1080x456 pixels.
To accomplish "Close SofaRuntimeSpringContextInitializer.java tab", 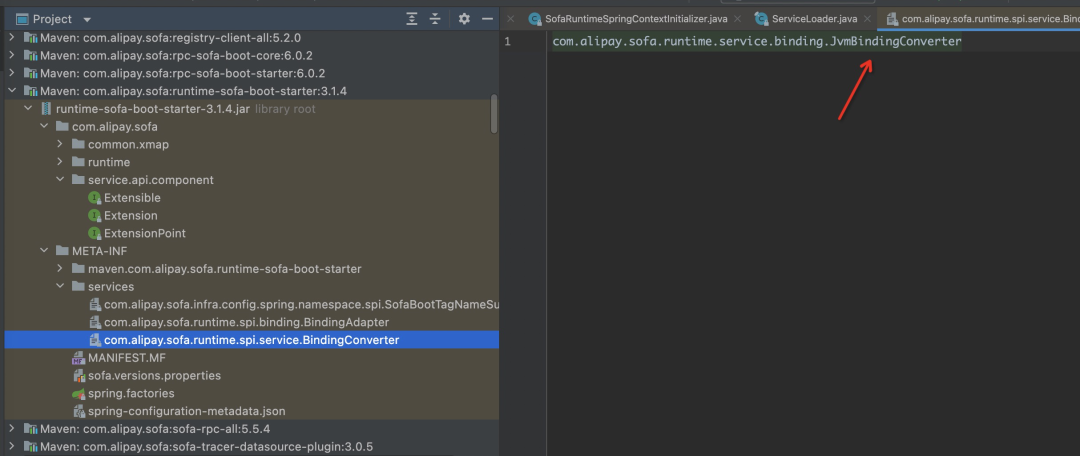I will [x=738, y=19].
